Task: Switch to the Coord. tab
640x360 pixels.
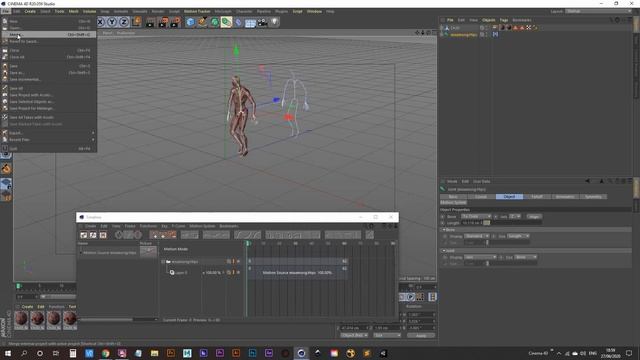Action: pyautogui.click(x=481, y=197)
